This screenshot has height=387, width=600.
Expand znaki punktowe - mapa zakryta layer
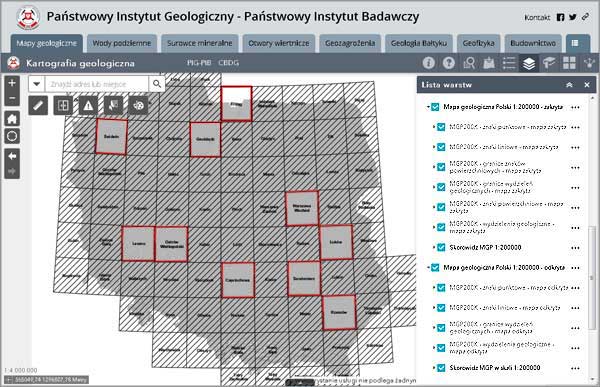point(434,127)
